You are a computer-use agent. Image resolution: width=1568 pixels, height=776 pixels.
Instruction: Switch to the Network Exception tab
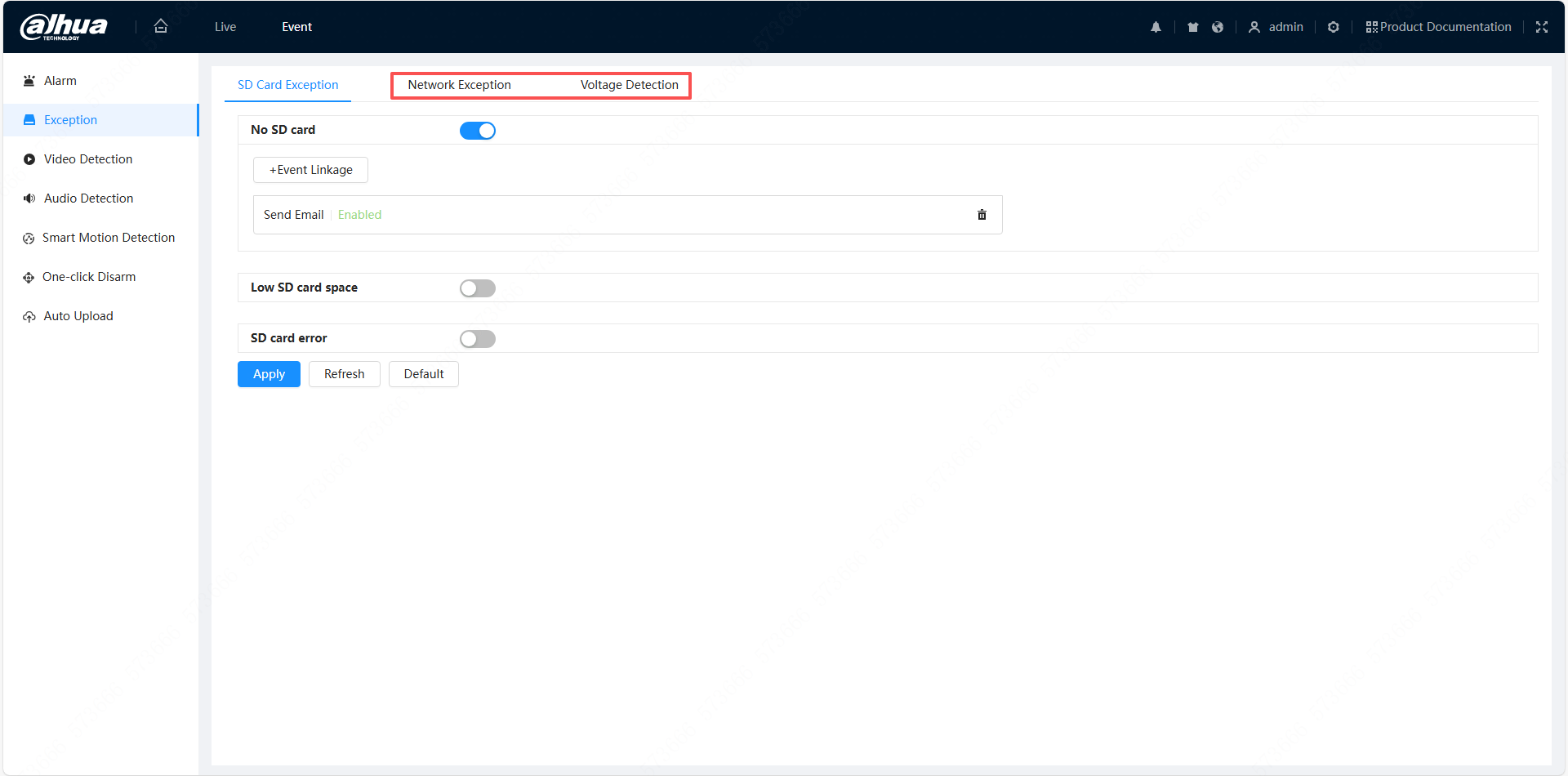click(459, 85)
